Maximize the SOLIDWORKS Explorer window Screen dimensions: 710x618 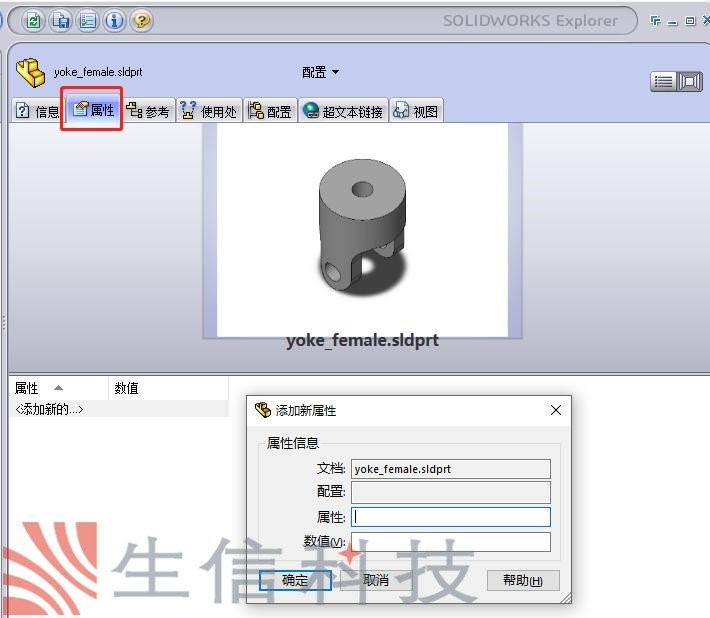pos(690,21)
